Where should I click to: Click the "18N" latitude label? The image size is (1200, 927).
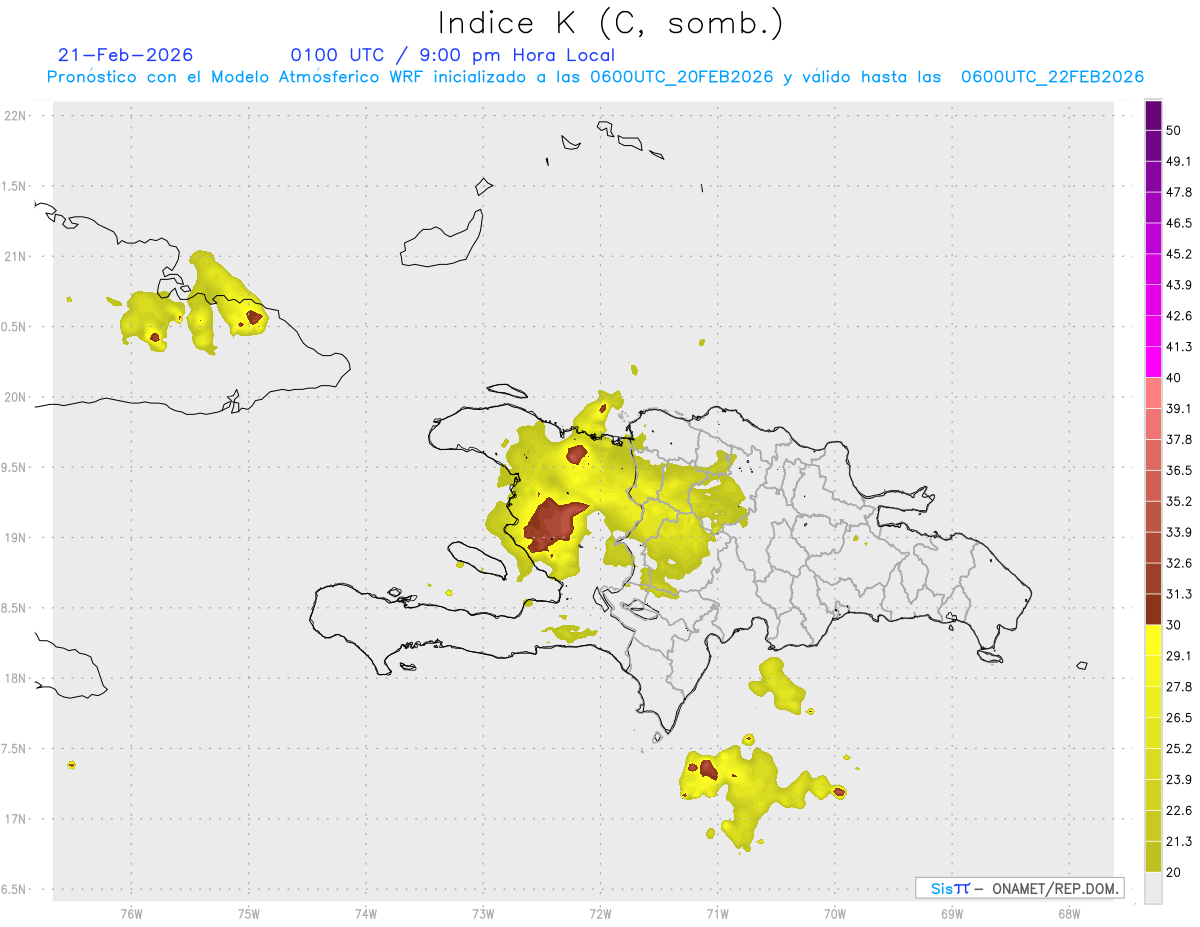(x=16, y=678)
